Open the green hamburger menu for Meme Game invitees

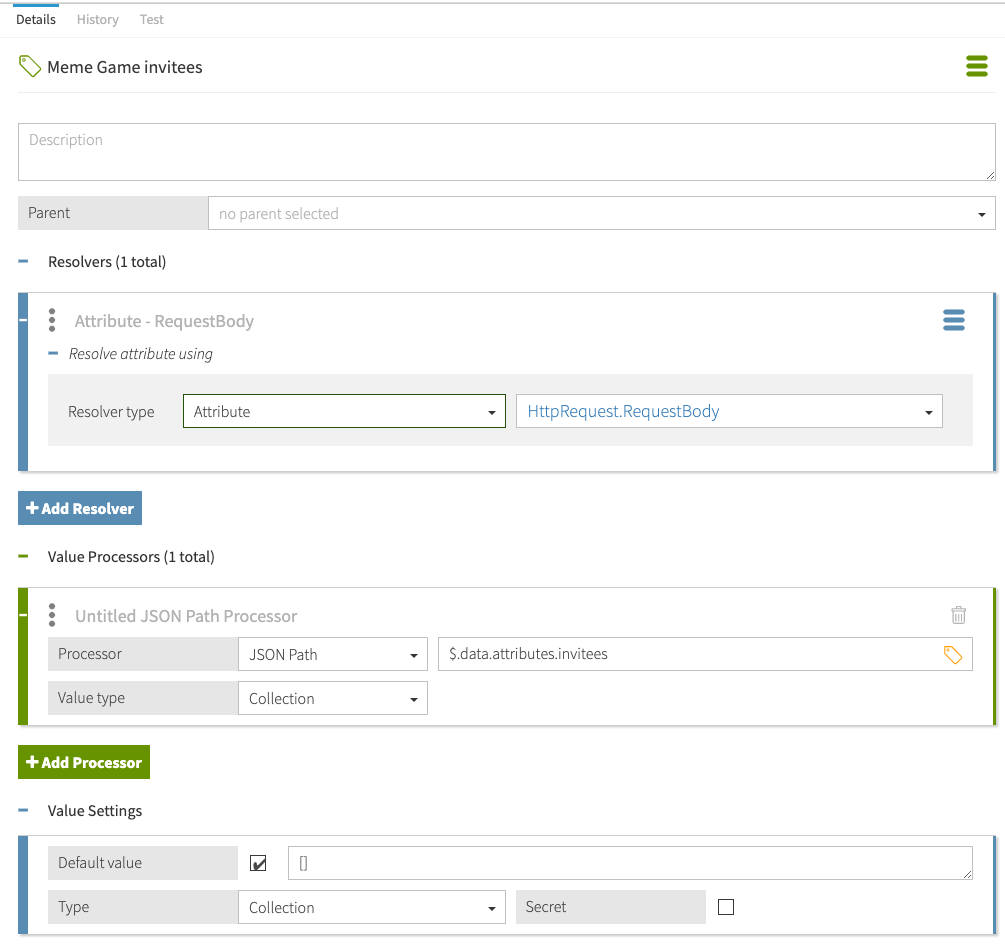click(976, 67)
